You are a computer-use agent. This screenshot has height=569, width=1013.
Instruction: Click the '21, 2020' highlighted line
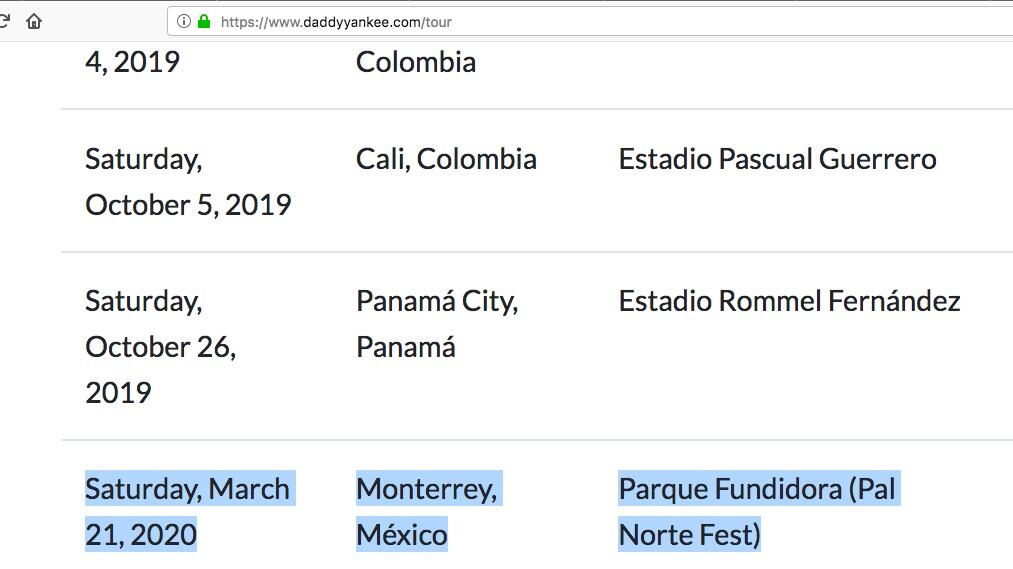pyautogui.click(x=141, y=535)
